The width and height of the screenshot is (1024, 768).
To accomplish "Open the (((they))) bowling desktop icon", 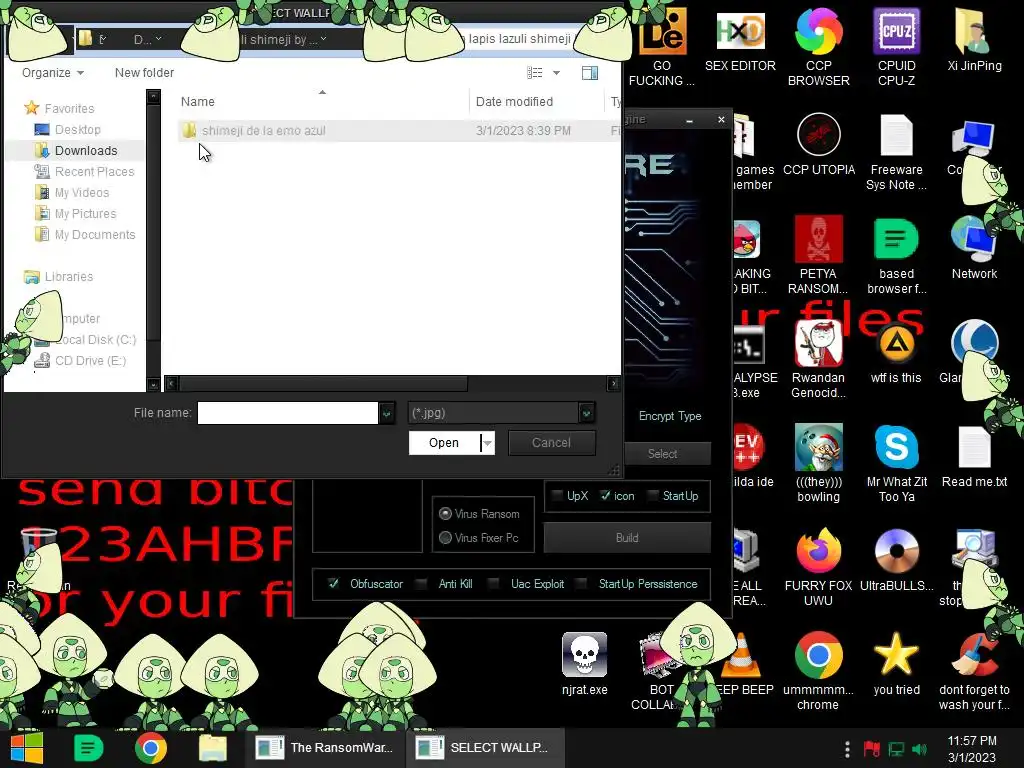I will click(818, 463).
